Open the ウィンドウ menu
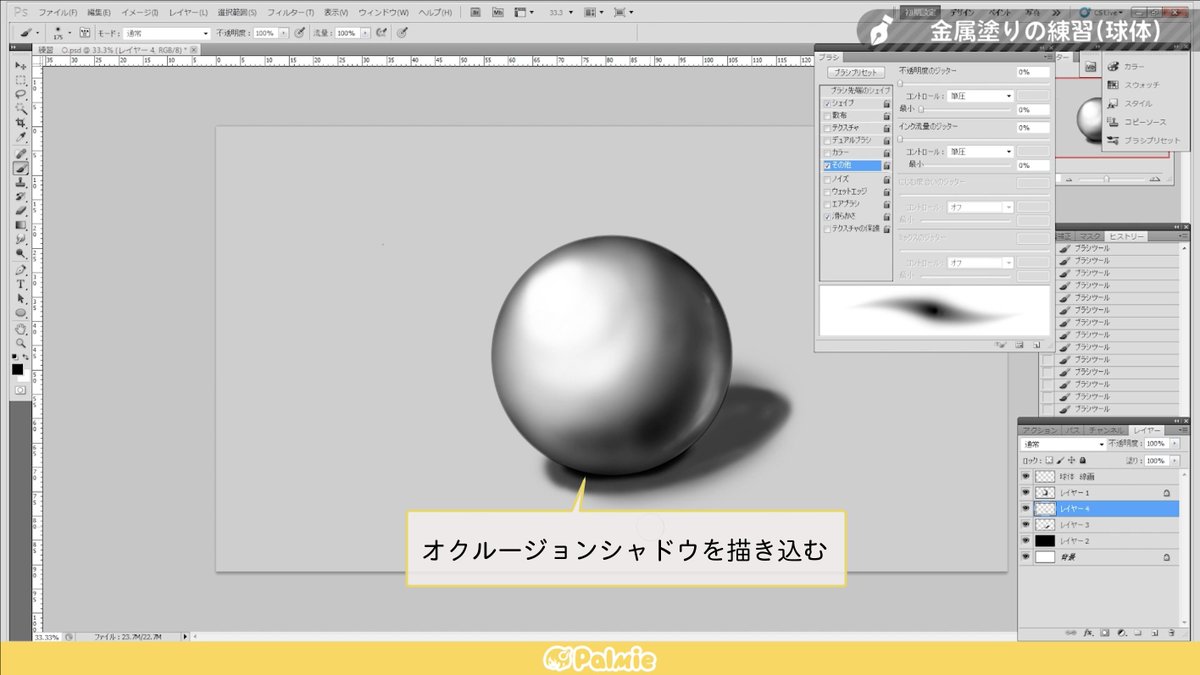1200x675 pixels. pyautogui.click(x=383, y=12)
